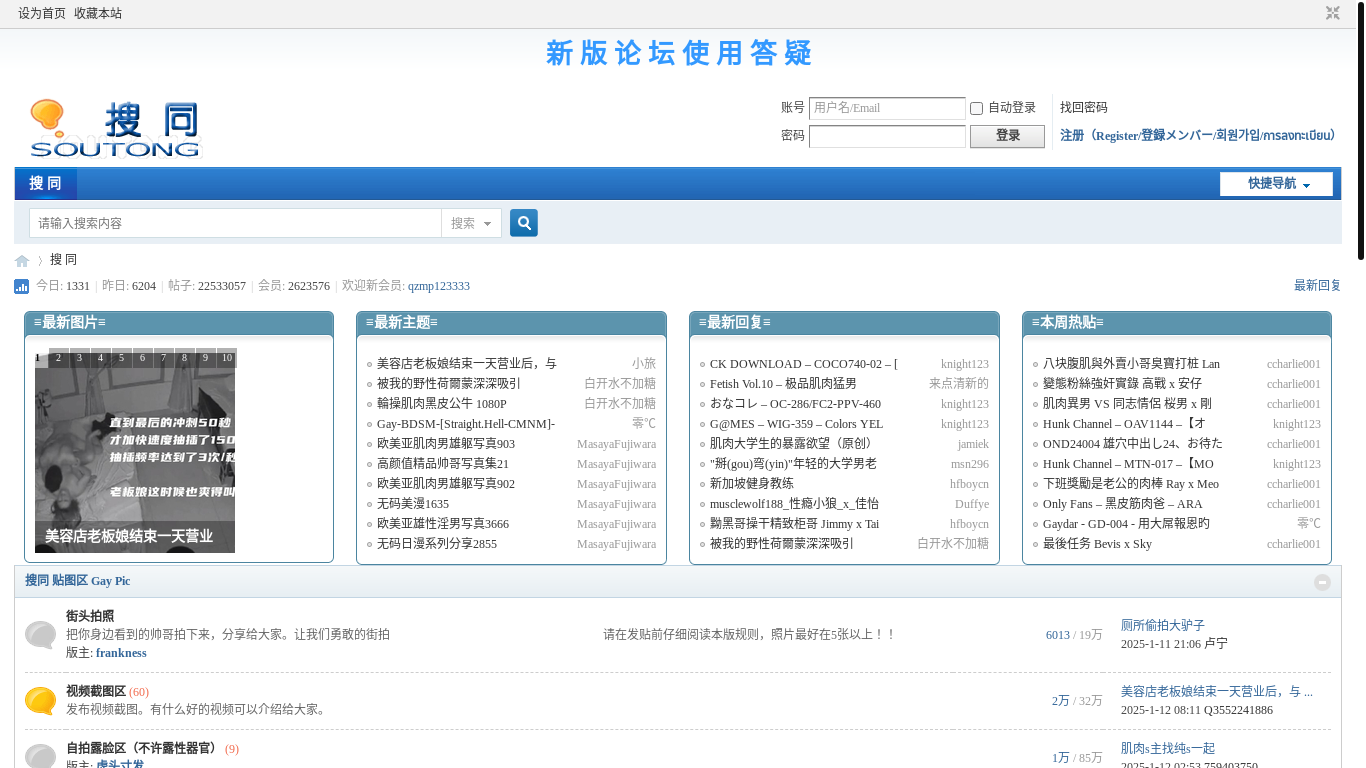Image resolution: width=1366 pixels, height=768 pixels.
Task: Open the 新版论坛使用答疑 banner
Action: coord(679,53)
